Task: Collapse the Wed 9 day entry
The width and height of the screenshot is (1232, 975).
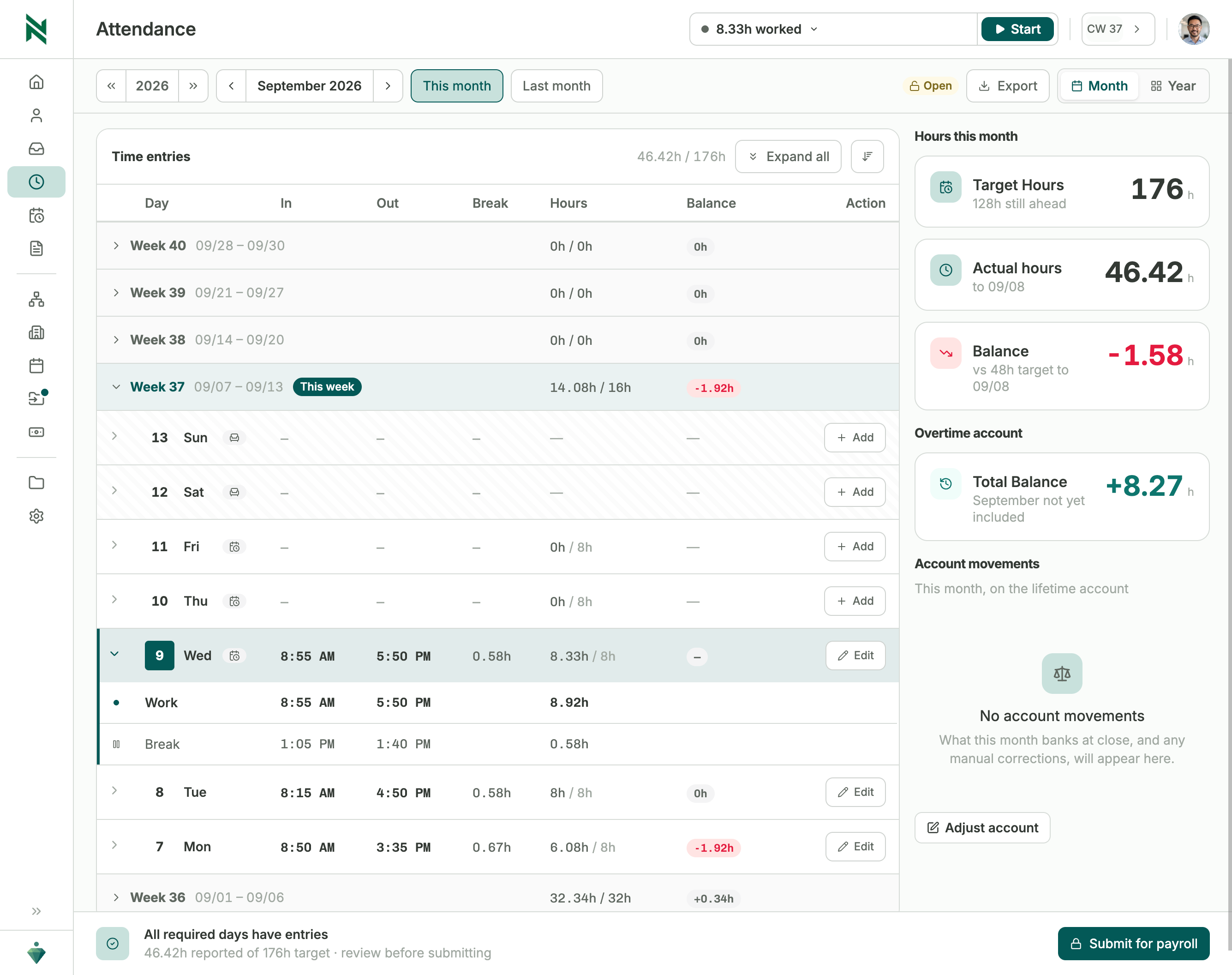Action: click(x=114, y=654)
